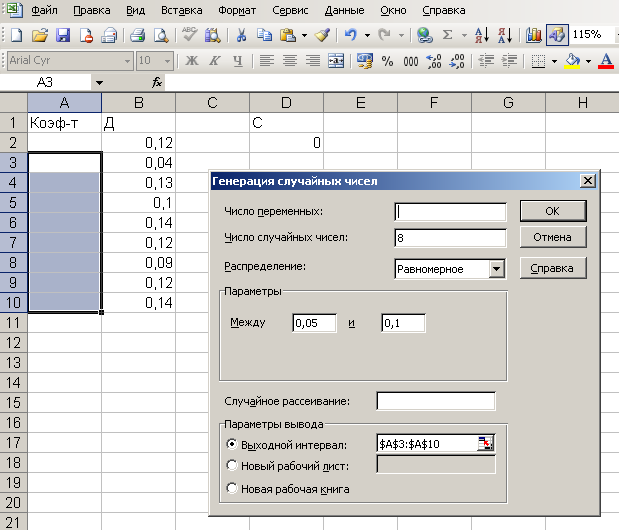Open an existing file via folder icon

39,35
